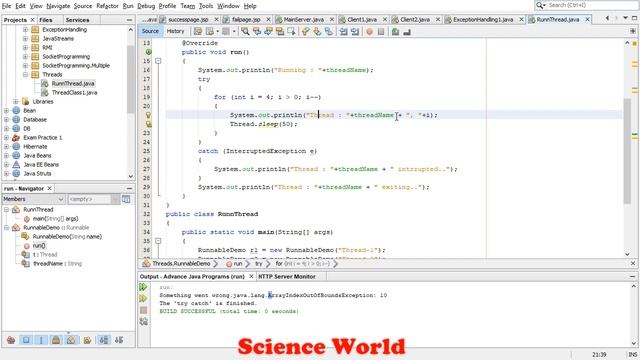This screenshot has height=360, width=640.
Task: Select main(String[] args) in Navigator
Action: [56, 219]
